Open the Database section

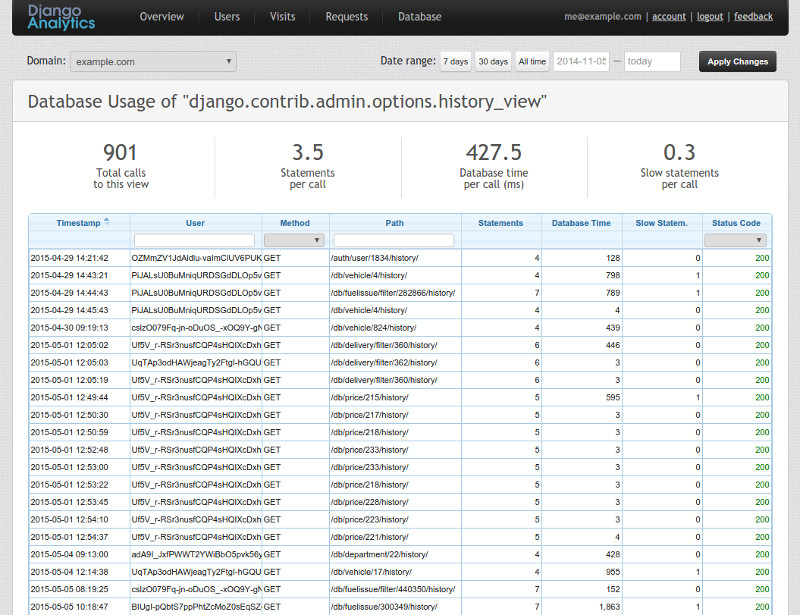(x=420, y=17)
